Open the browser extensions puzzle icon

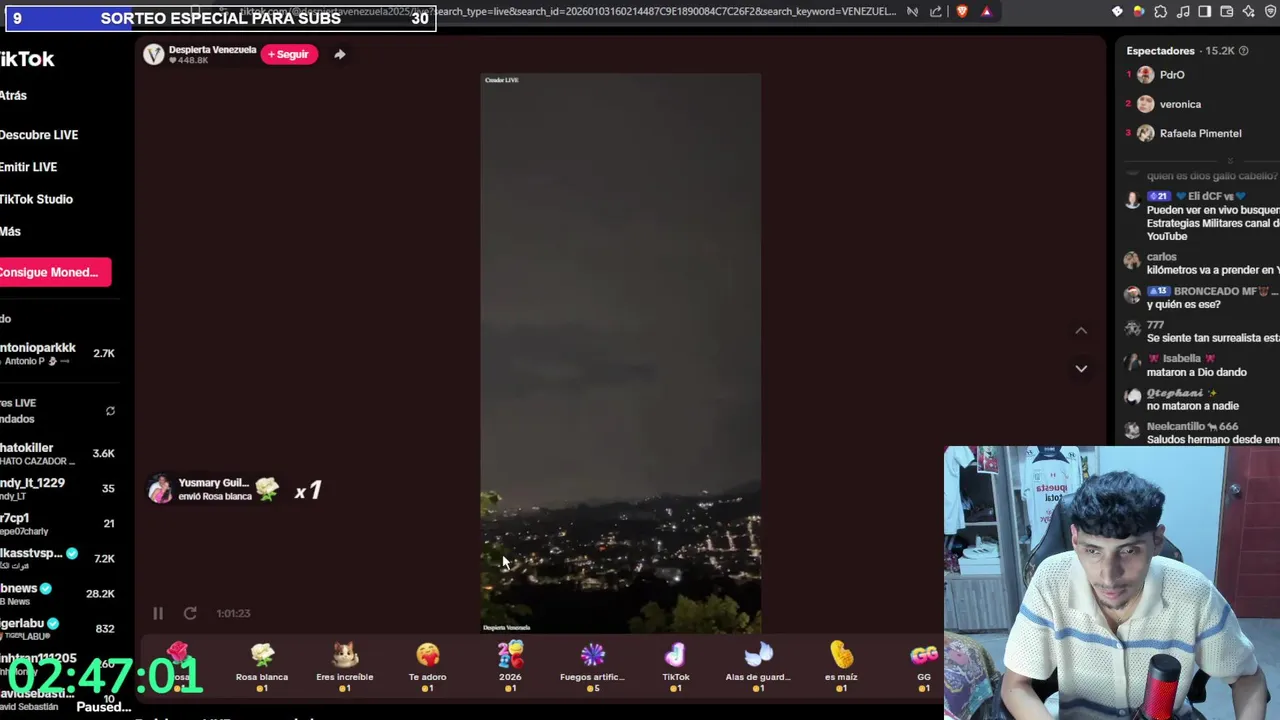tap(1160, 11)
